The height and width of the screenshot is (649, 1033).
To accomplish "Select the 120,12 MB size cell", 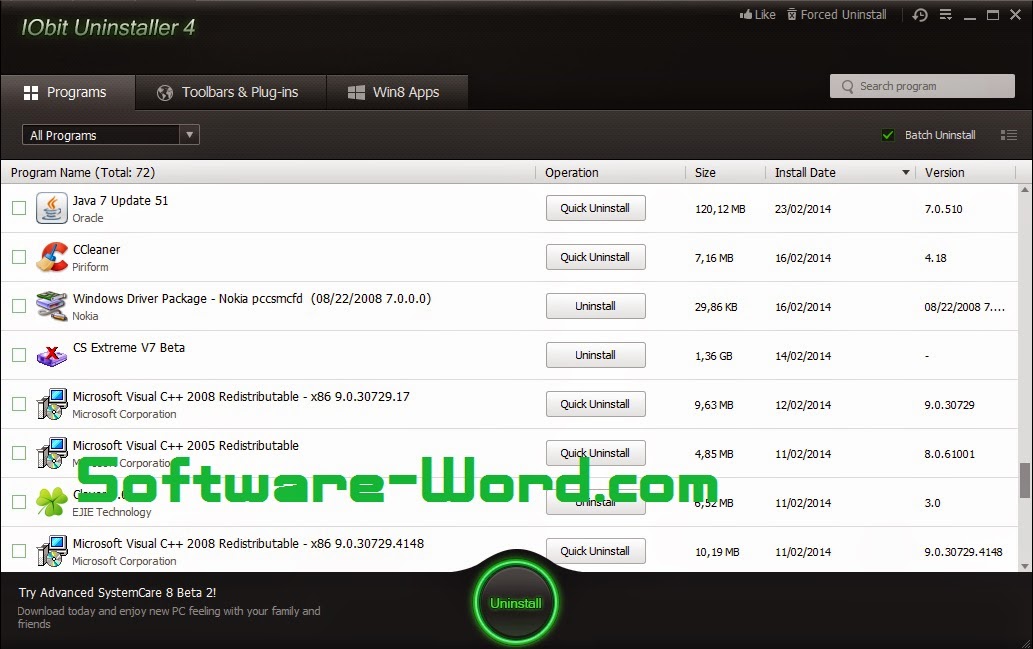I will pos(720,209).
